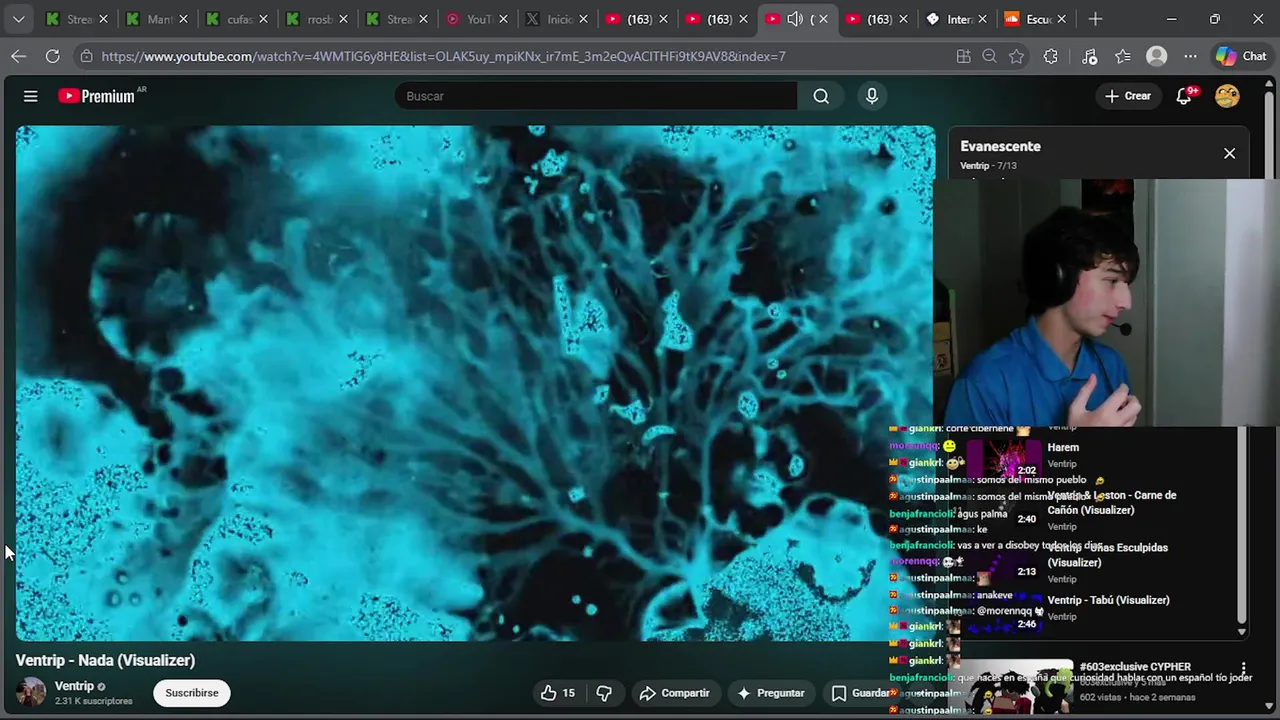Open Copilot Chat sidebar
The height and width of the screenshot is (720, 1280).
[1241, 57]
